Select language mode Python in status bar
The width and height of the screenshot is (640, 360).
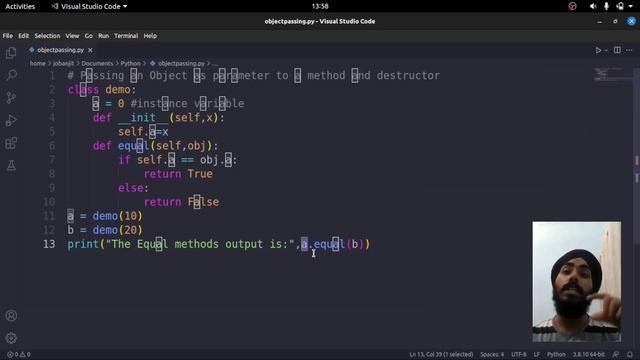(x=556, y=354)
